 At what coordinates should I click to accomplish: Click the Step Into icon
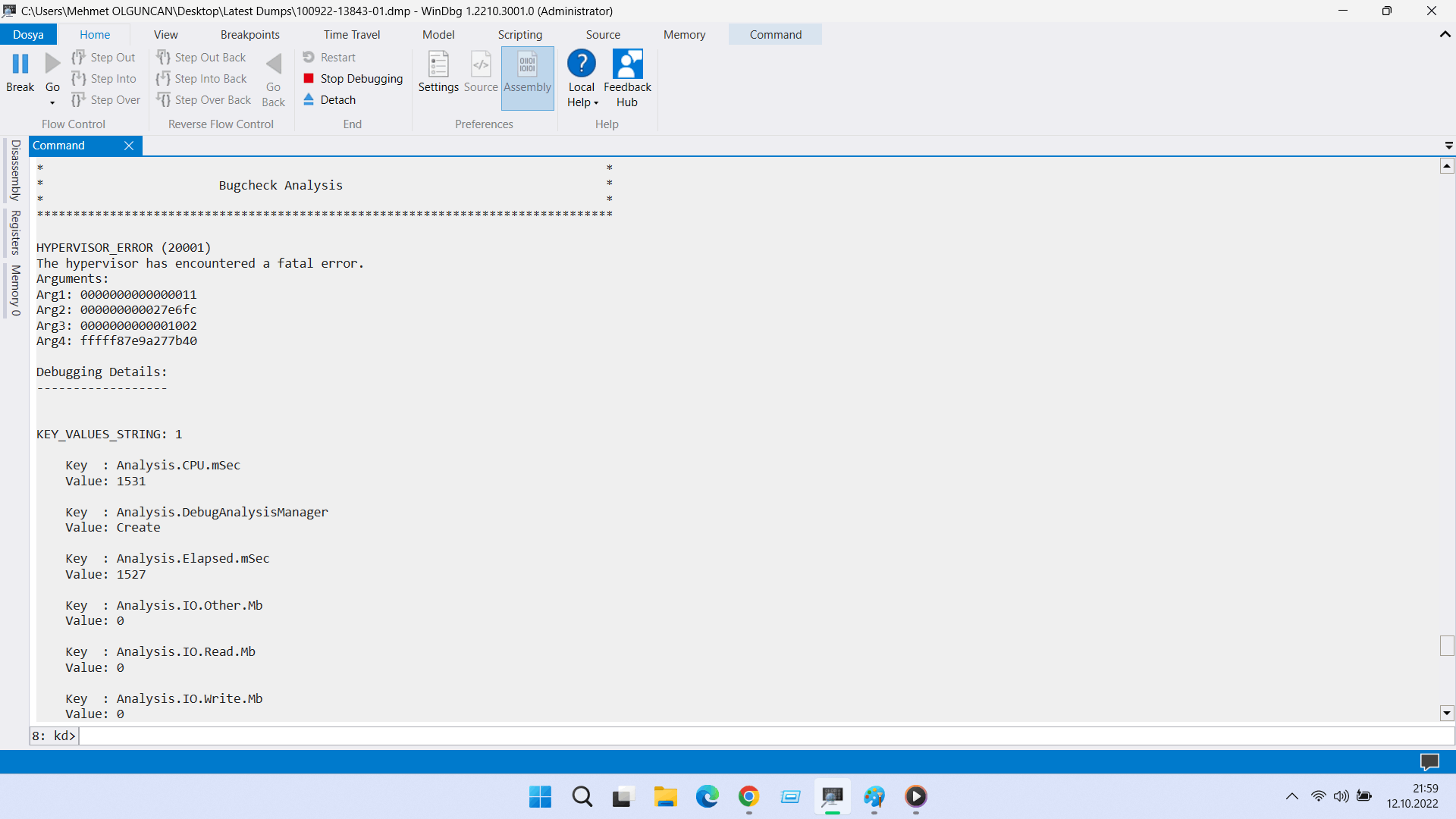[79, 79]
